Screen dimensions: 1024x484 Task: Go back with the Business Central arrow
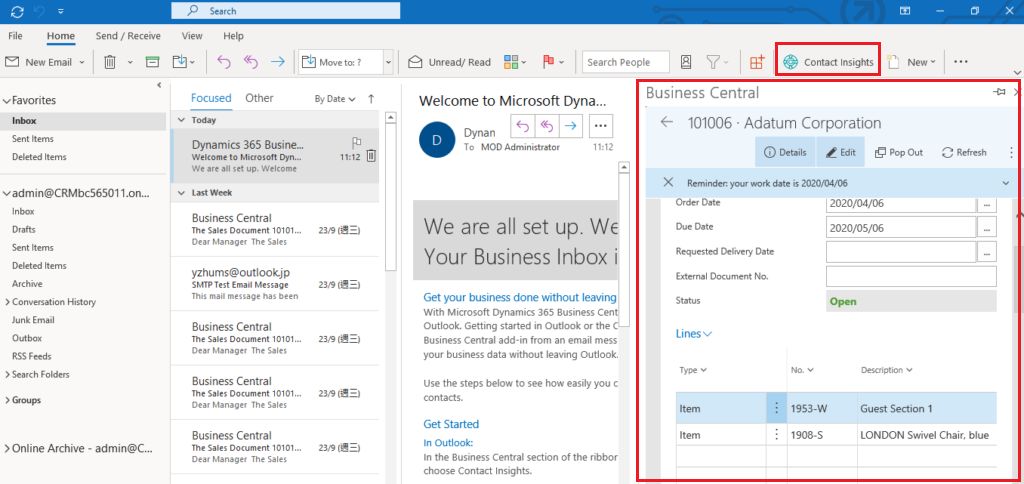pyautogui.click(x=666, y=122)
